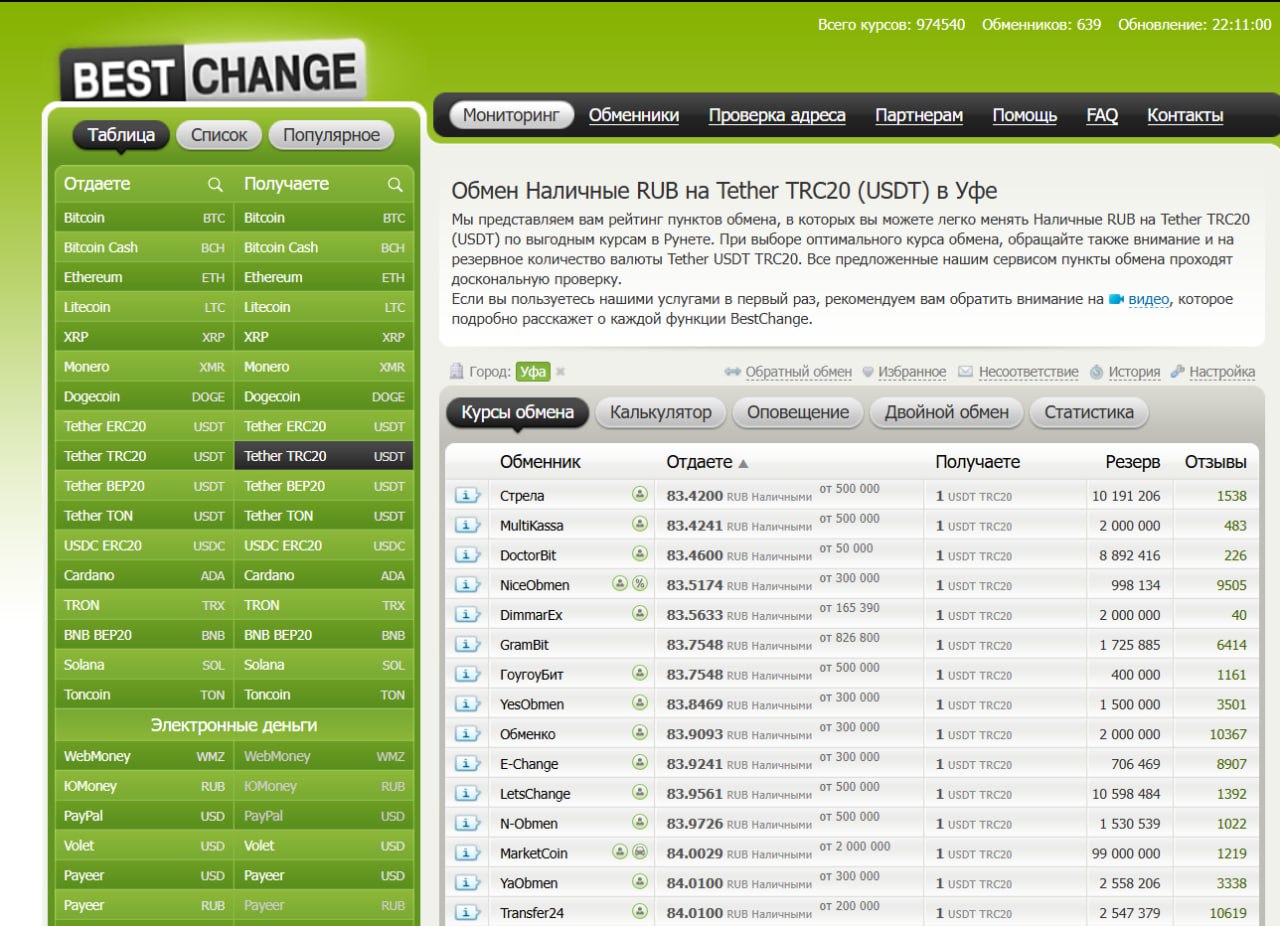
Task: Open the info icon for GramBit row
Action: point(467,645)
